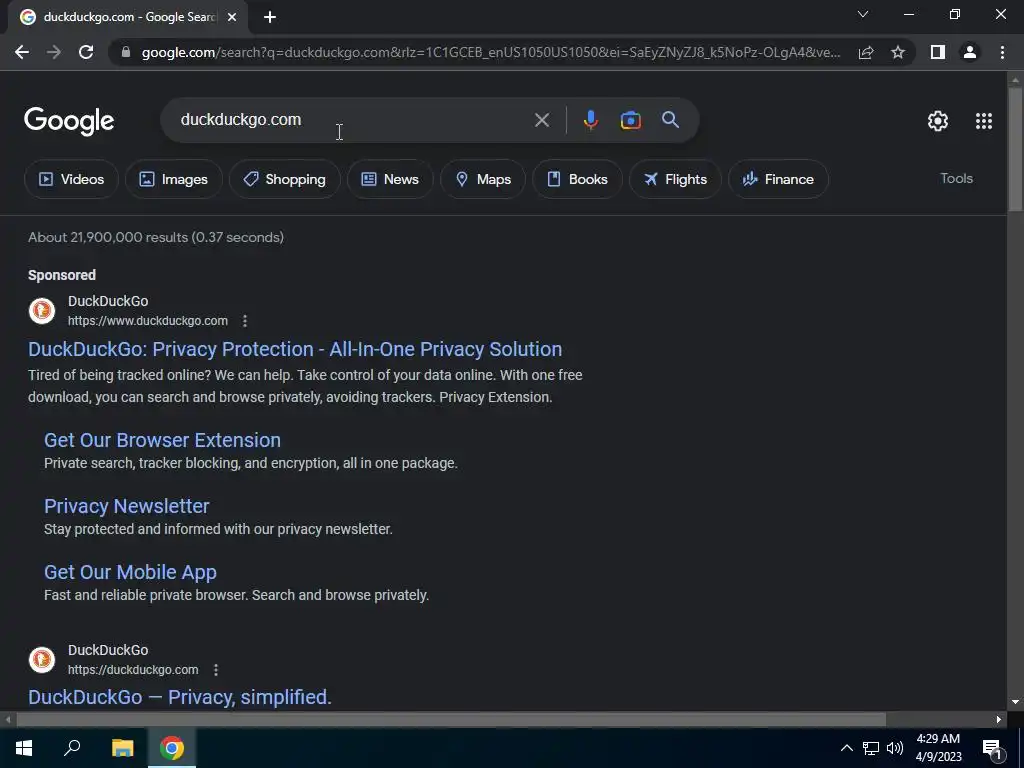Open Chrome side panel
Screen dimensions: 1024x768
coord(937,52)
